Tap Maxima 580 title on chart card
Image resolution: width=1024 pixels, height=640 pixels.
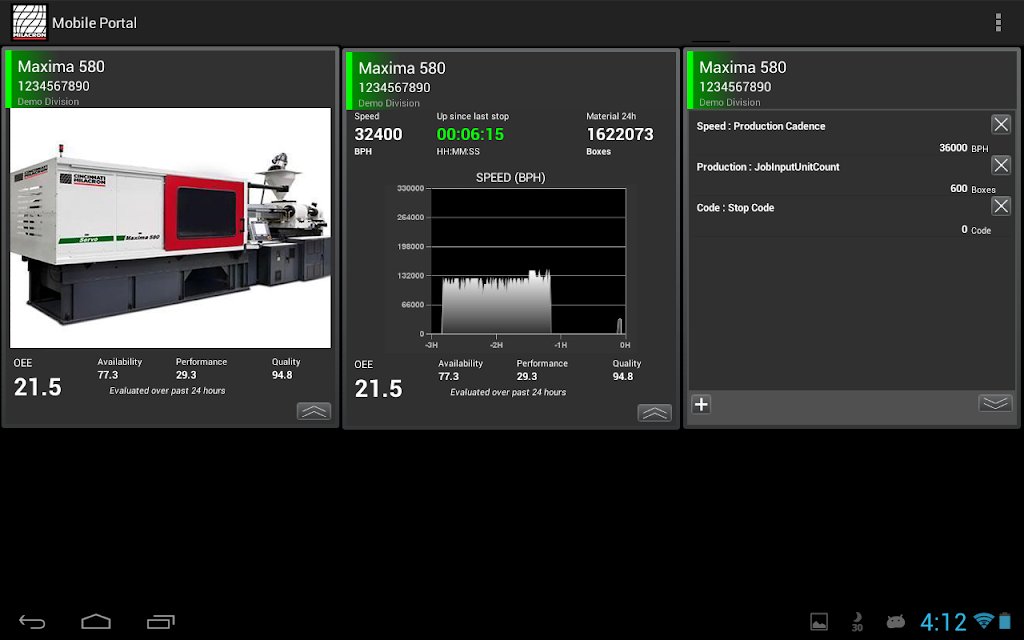pos(402,69)
